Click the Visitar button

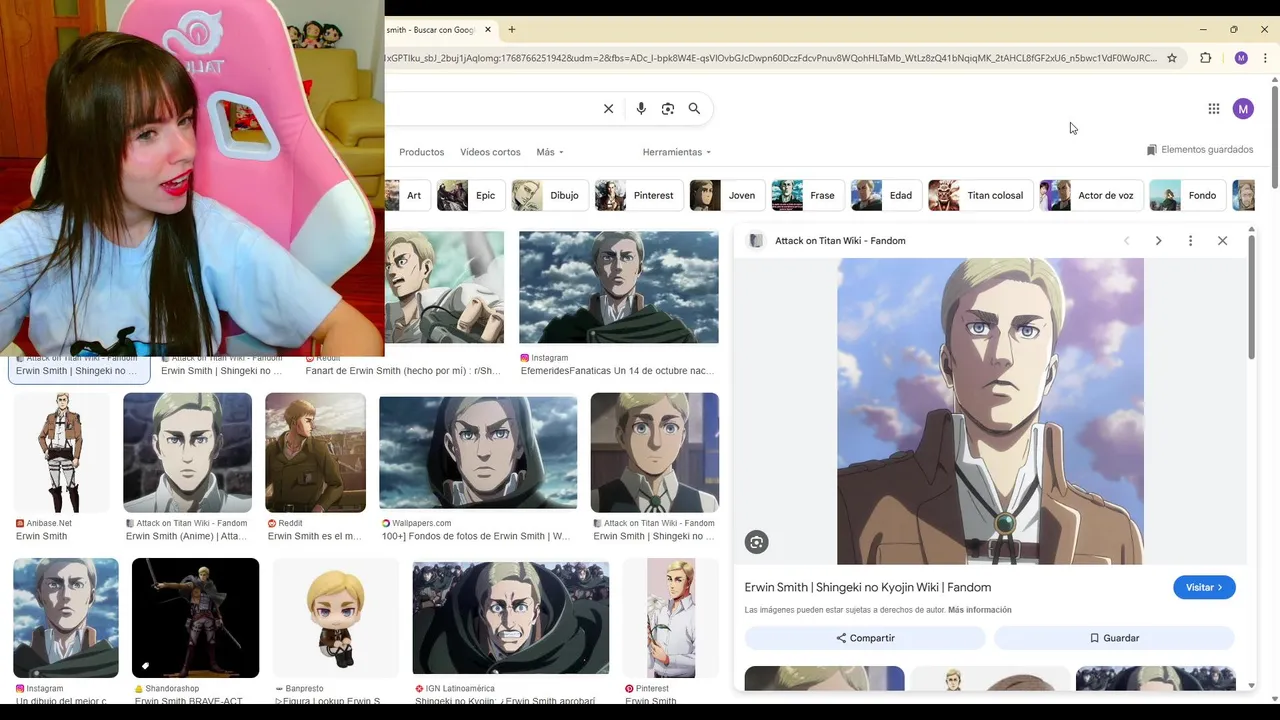[x=1204, y=587]
